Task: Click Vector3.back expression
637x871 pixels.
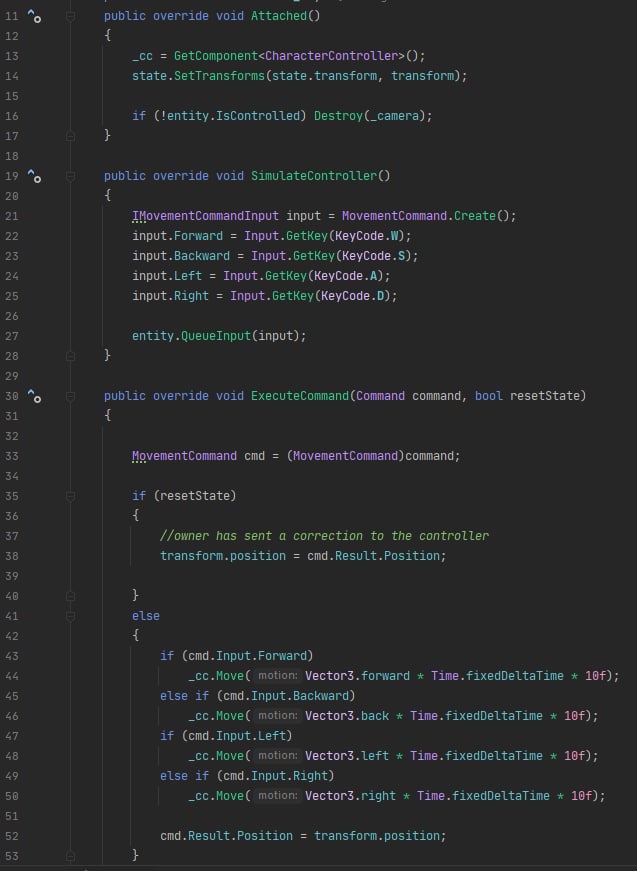Action: (347, 716)
